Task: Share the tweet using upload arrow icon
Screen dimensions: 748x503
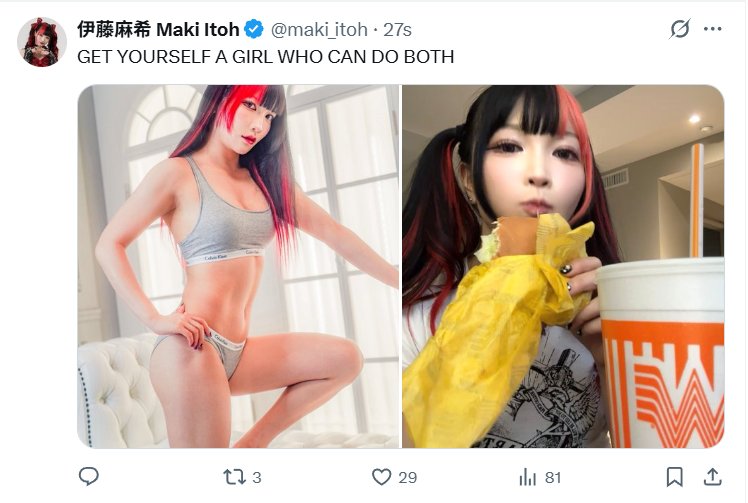Action: [x=712, y=476]
